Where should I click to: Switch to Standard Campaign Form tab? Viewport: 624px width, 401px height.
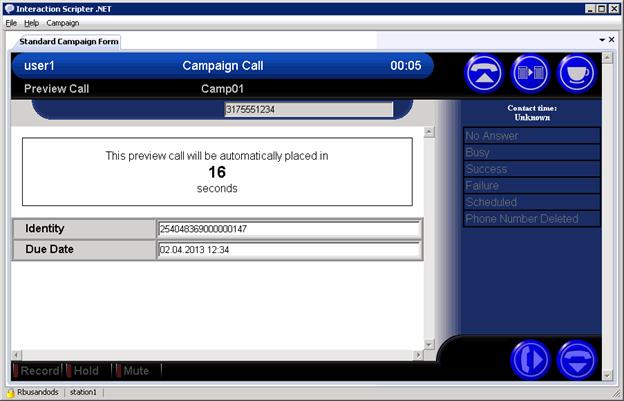68,41
